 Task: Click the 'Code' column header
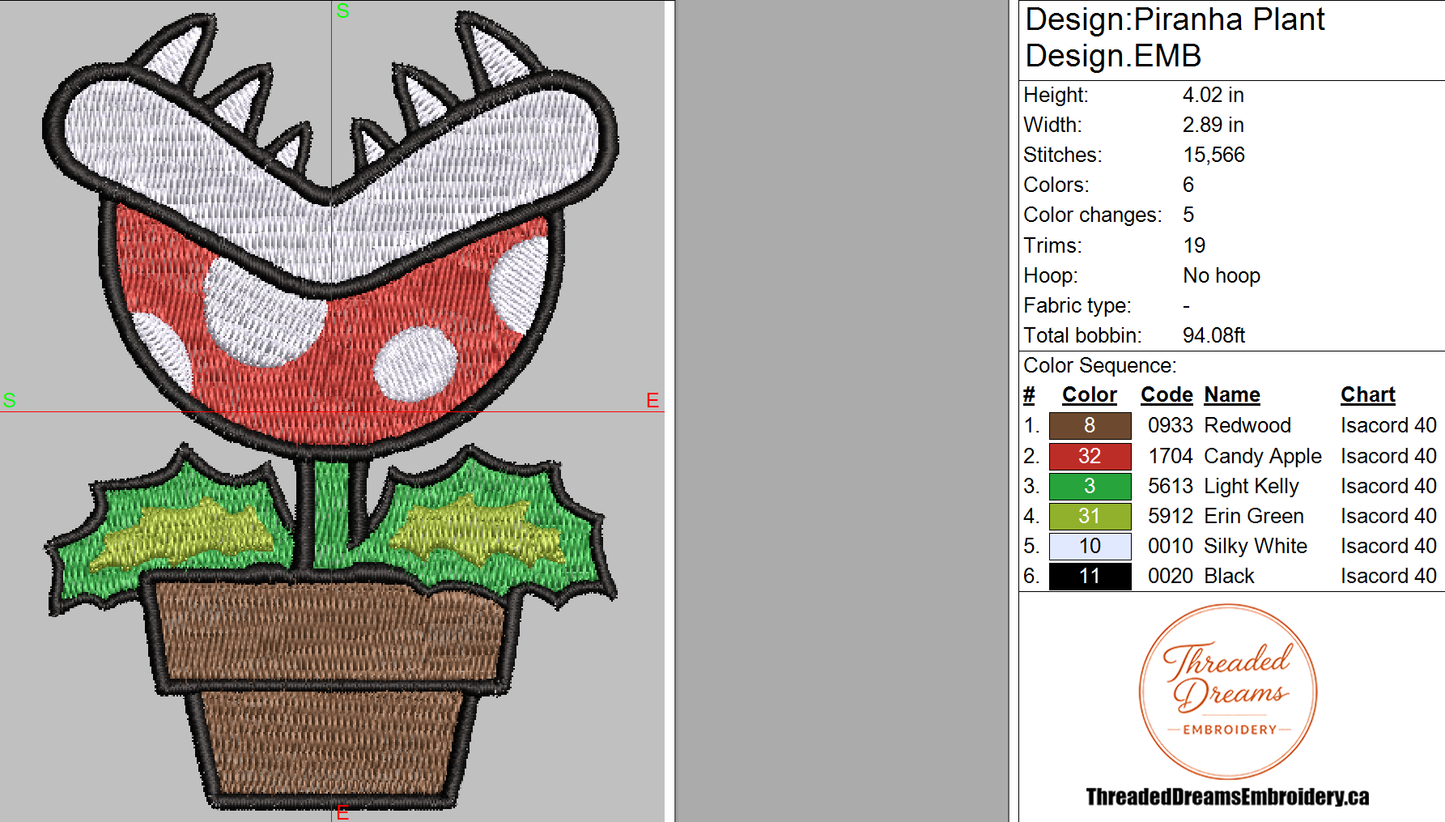1166,395
